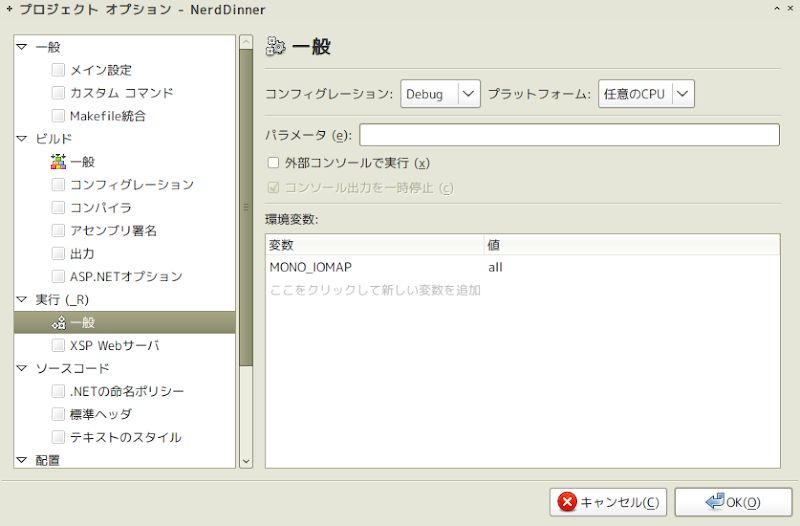Select 出力 in the tree
Screen dimensions: 800x526
point(82,254)
